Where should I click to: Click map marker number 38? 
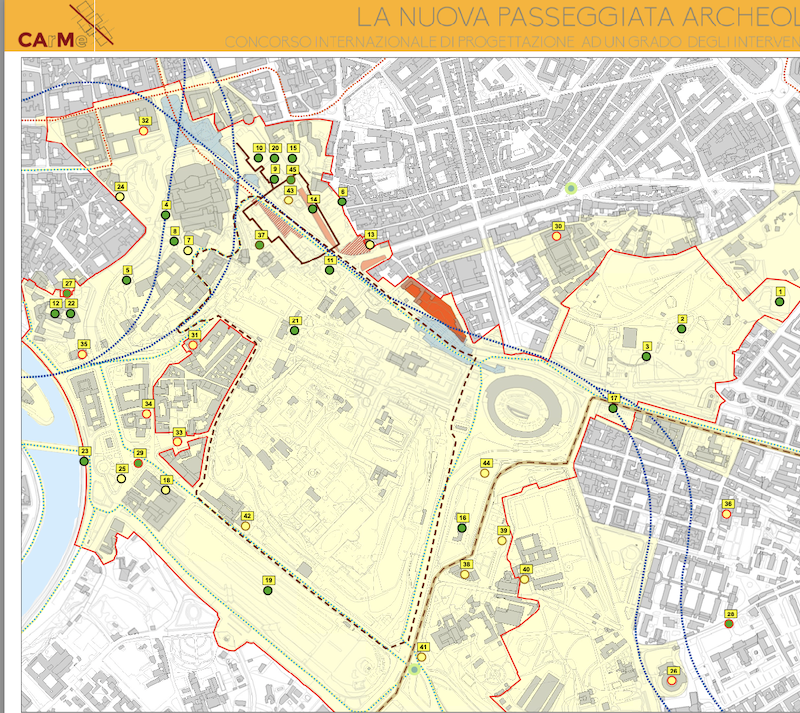point(465,574)
